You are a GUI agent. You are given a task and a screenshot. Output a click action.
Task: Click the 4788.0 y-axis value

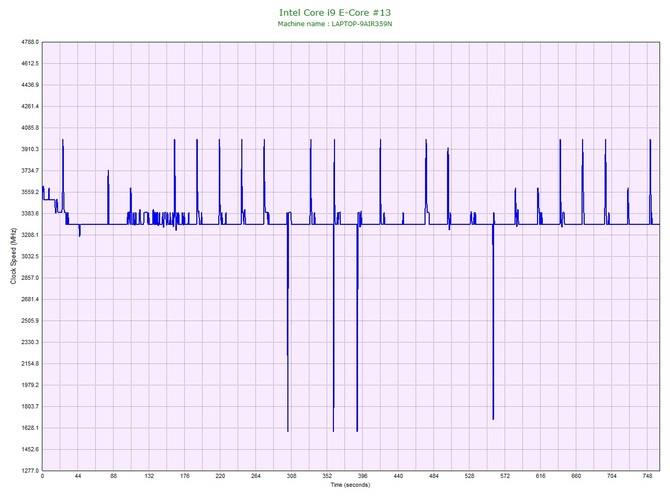[30, 42]
